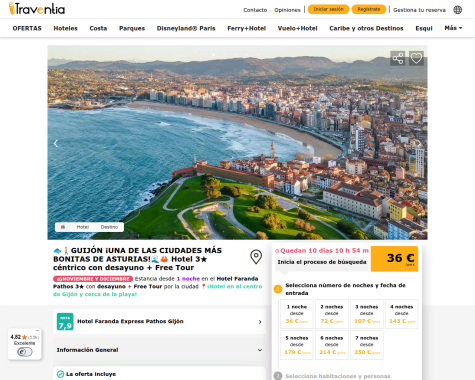Open the Costa menu item

coord(98,28)
